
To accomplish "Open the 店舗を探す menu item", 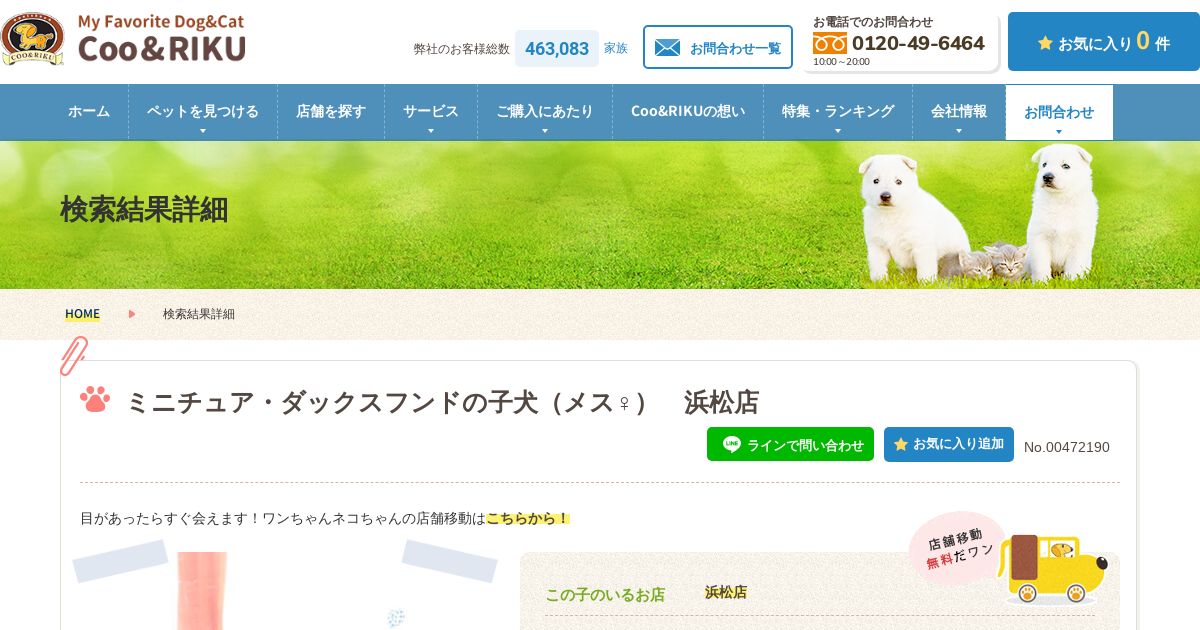I will pos(331,112).
